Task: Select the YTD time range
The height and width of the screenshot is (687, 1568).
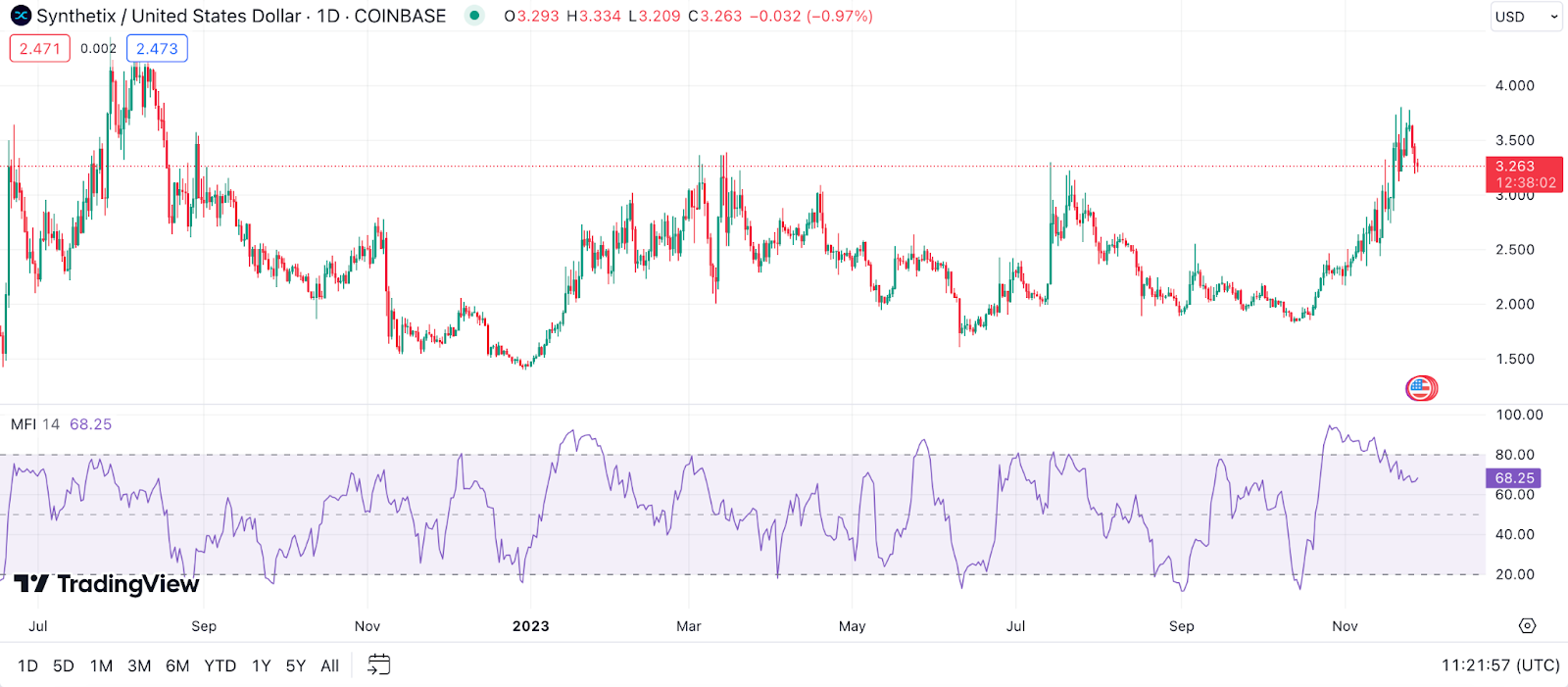Action: (220, 665)
